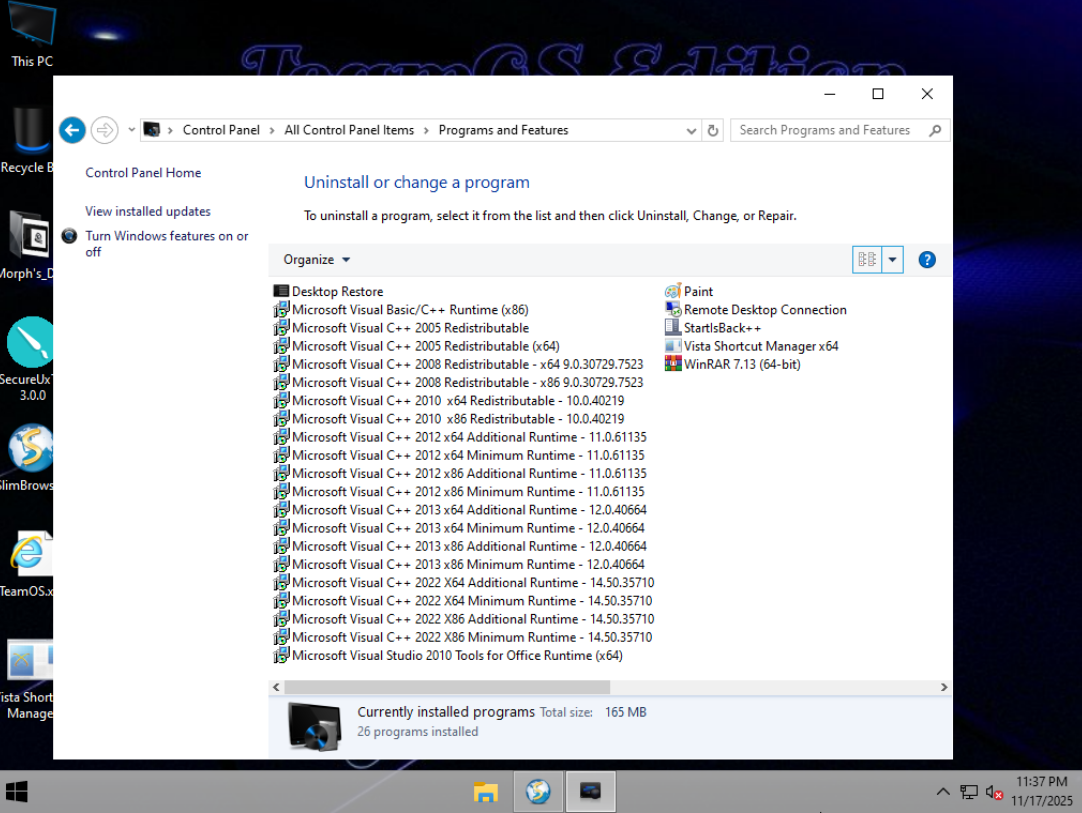
Task: Click the change view icon button
Action: [x=867, y=259]
